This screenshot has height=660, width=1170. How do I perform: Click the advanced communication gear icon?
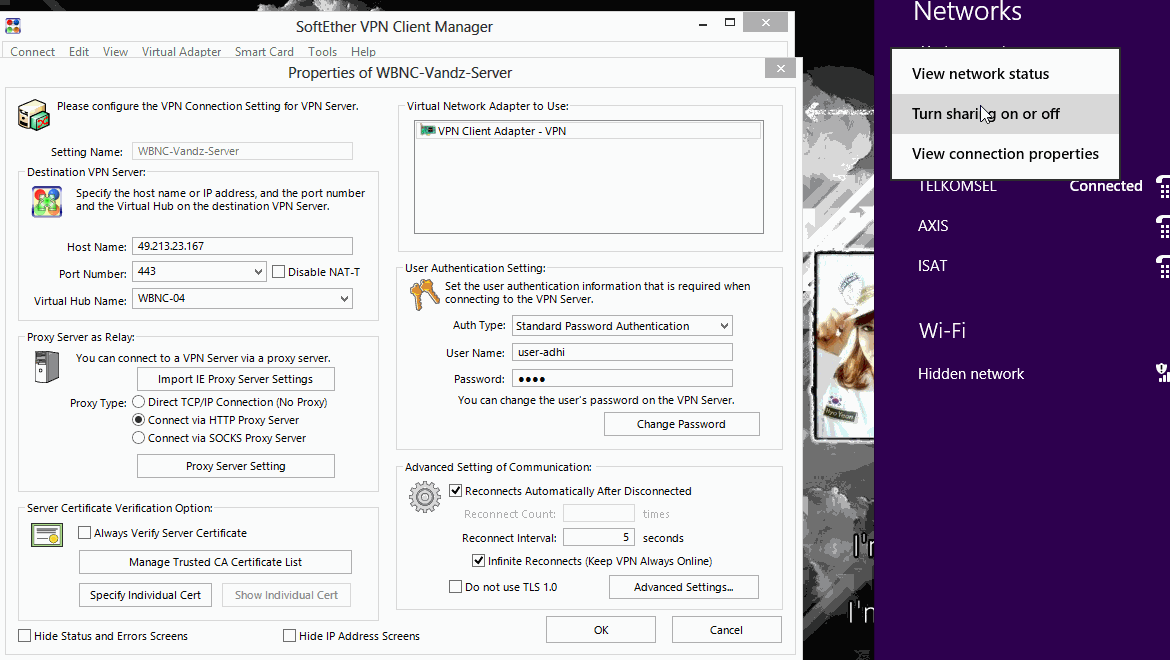tap(425, 497)
